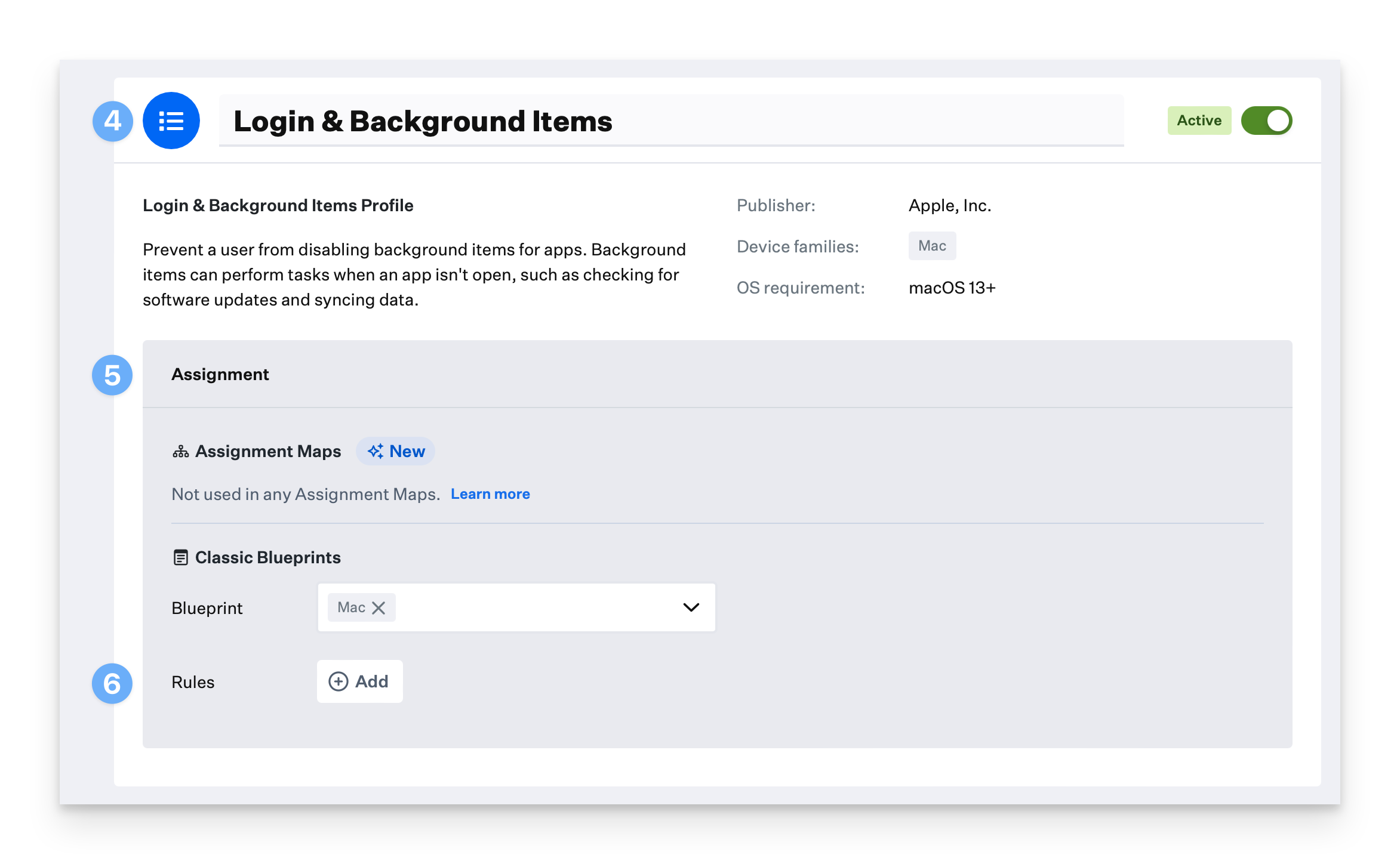This screenshot has width=1400, height=864.
Task: Click the plus circle icon in Add
Action: pos(339,681)
